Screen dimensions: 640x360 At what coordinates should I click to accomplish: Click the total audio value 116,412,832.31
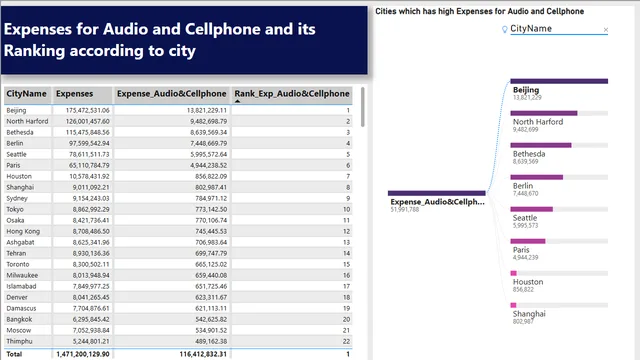click(203, 354)
